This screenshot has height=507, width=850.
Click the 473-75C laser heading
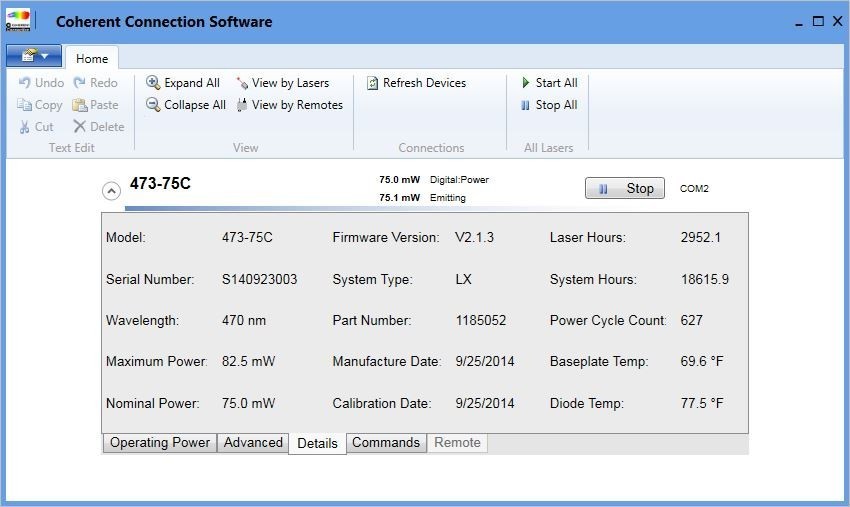click(160, 183)
